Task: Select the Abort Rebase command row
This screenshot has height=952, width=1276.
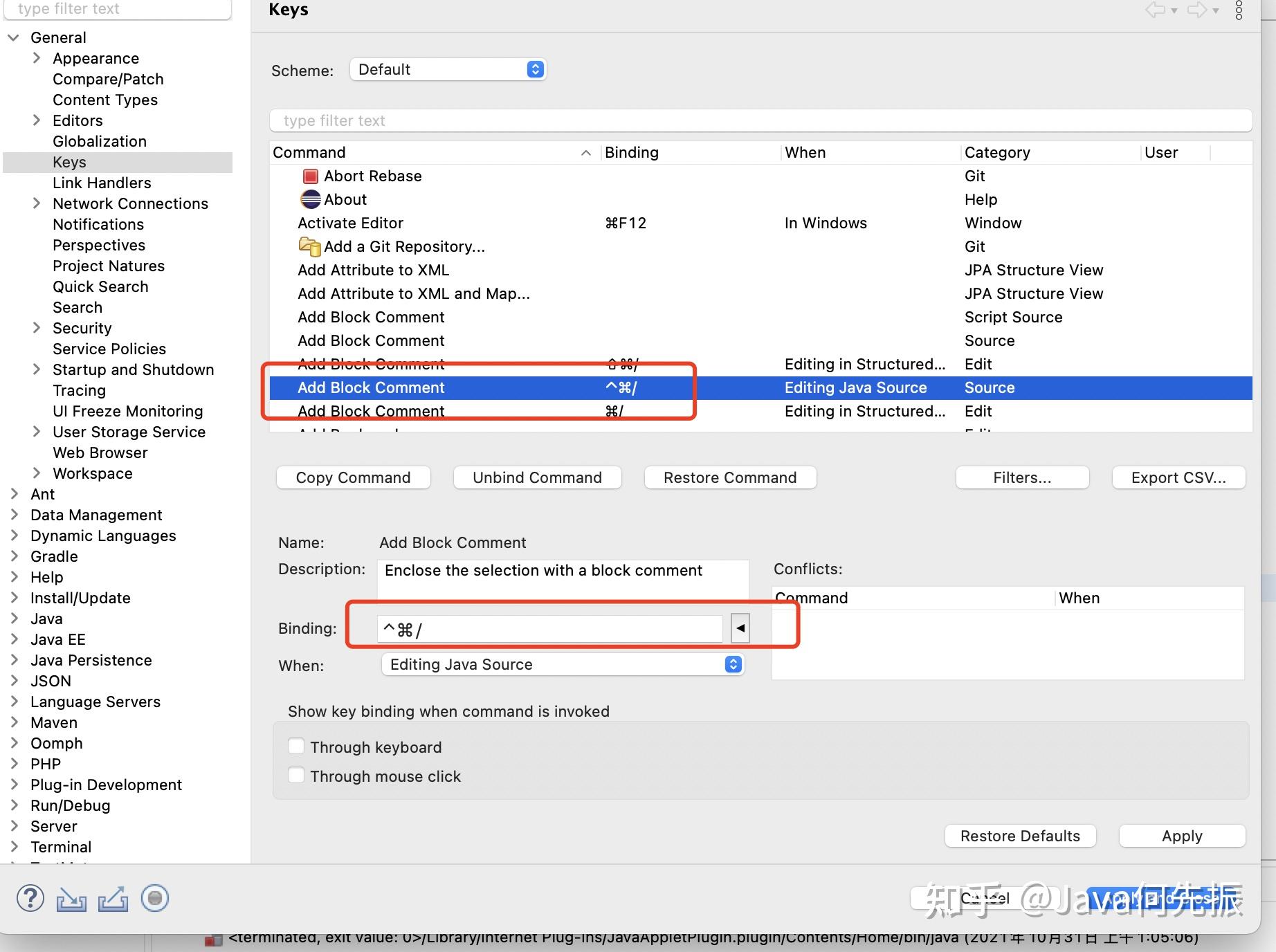Action: tap(761, 176)
